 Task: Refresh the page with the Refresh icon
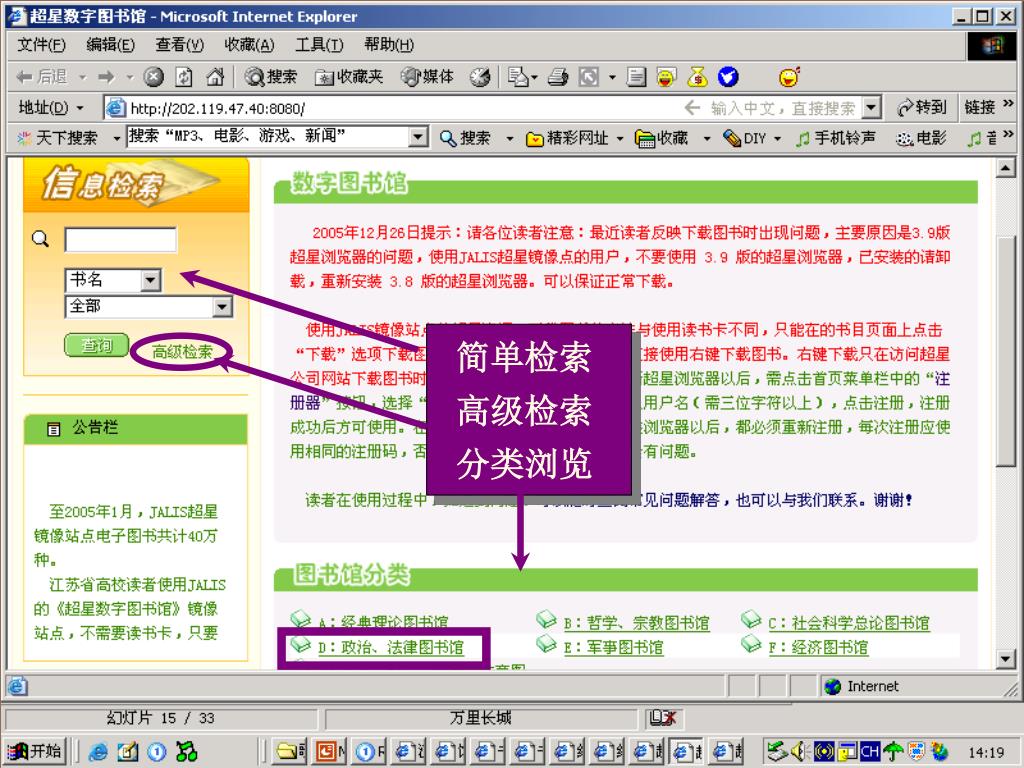pyautogui.click(x=184, y=77)
